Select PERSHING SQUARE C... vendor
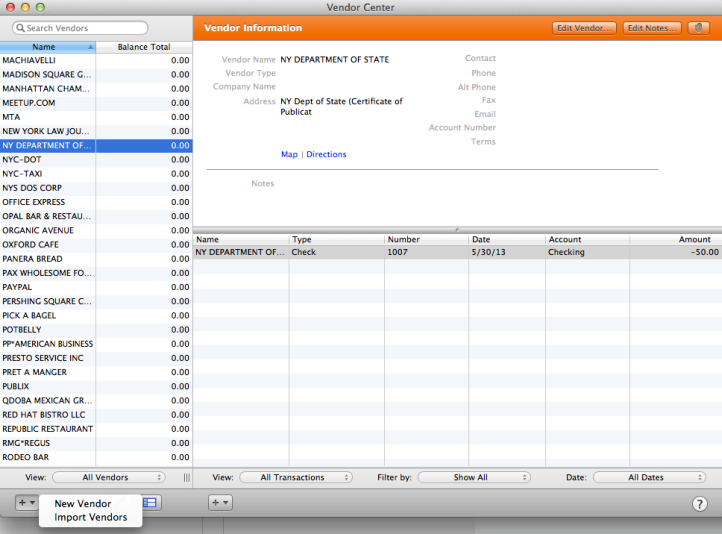Viewport: 722px width, 534px height. 96,302
